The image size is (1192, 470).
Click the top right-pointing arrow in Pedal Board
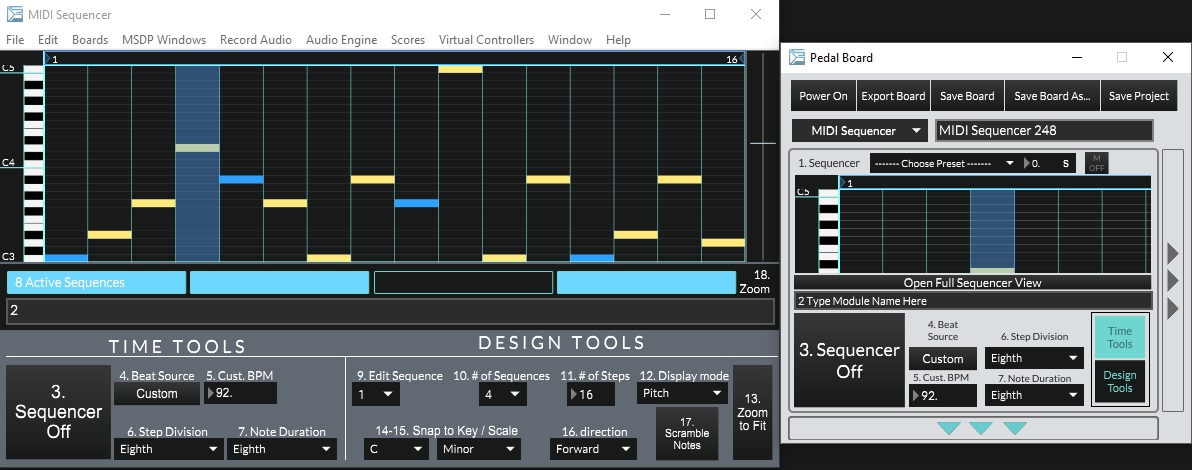point(1173,252)
